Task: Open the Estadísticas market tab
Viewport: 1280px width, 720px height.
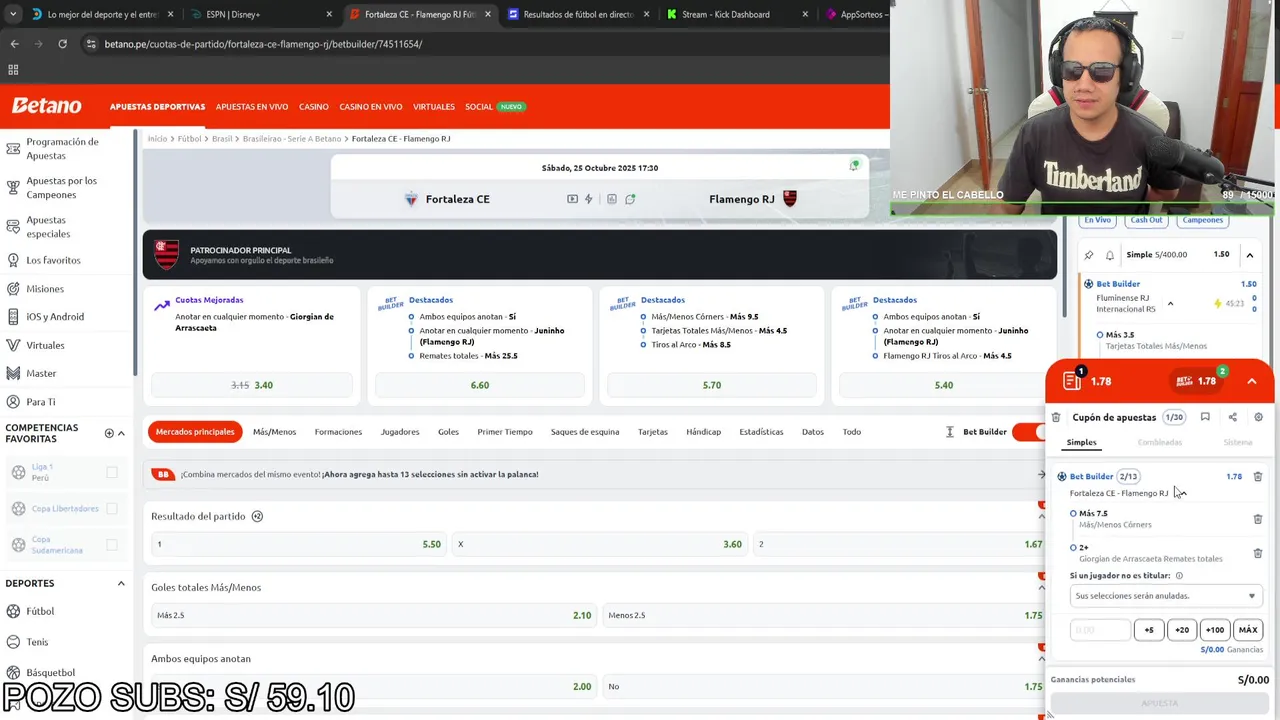Action: [761, 432]
